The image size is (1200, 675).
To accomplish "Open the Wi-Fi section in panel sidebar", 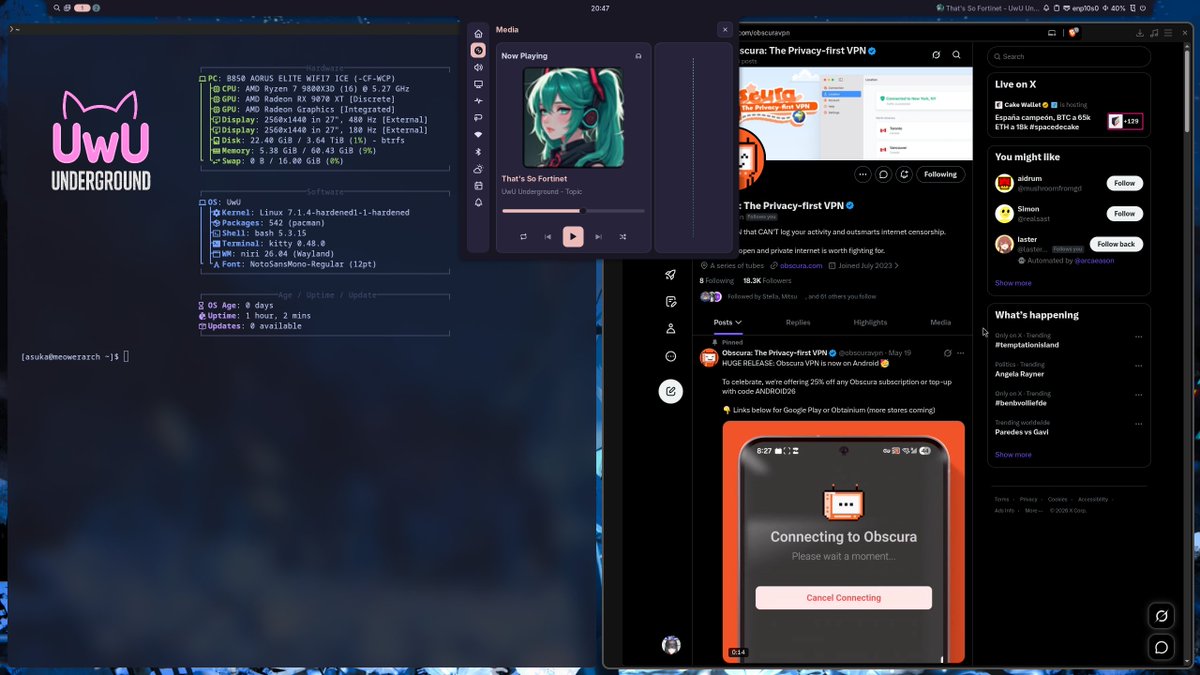I will click(x=478, y=135).
